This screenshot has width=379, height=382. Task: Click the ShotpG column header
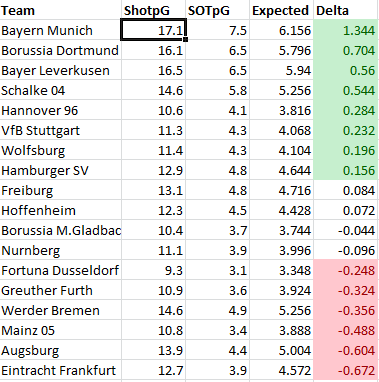pos(153,10)
